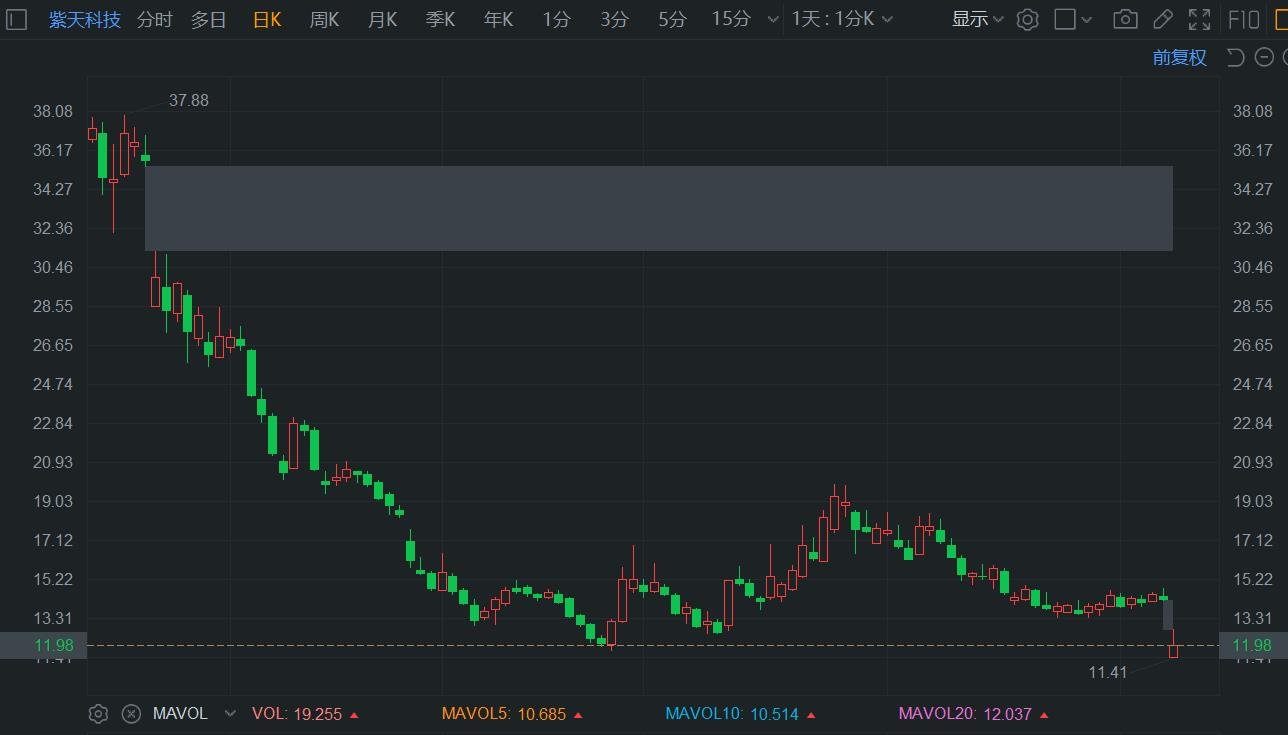Open MAVOL indicator settings gear
1288x735 pixels.
(x=98, y=714)
